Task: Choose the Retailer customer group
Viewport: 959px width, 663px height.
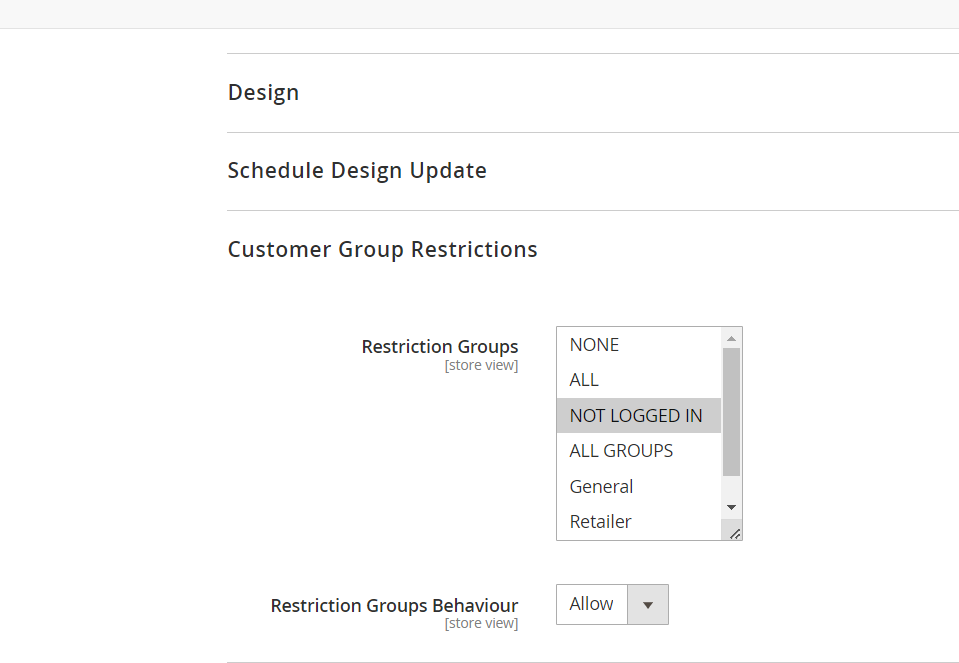Action: [600, 522]
